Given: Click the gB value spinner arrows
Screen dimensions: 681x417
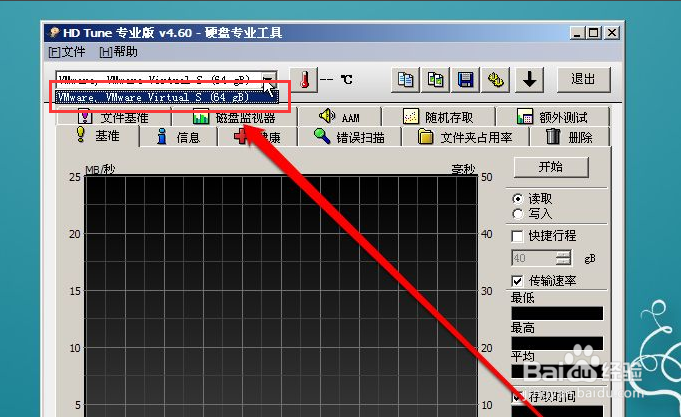Looking at the screenshot, I should [564, 258].
